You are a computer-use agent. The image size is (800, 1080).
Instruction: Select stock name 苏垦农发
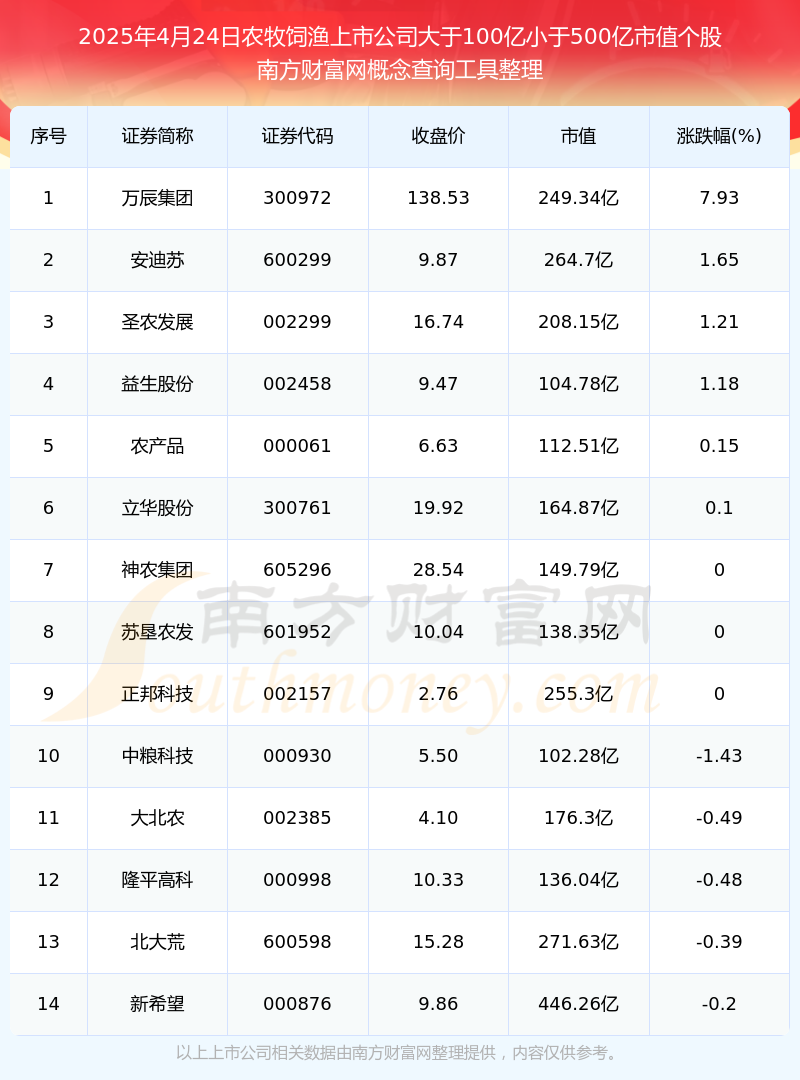point(157,632)
